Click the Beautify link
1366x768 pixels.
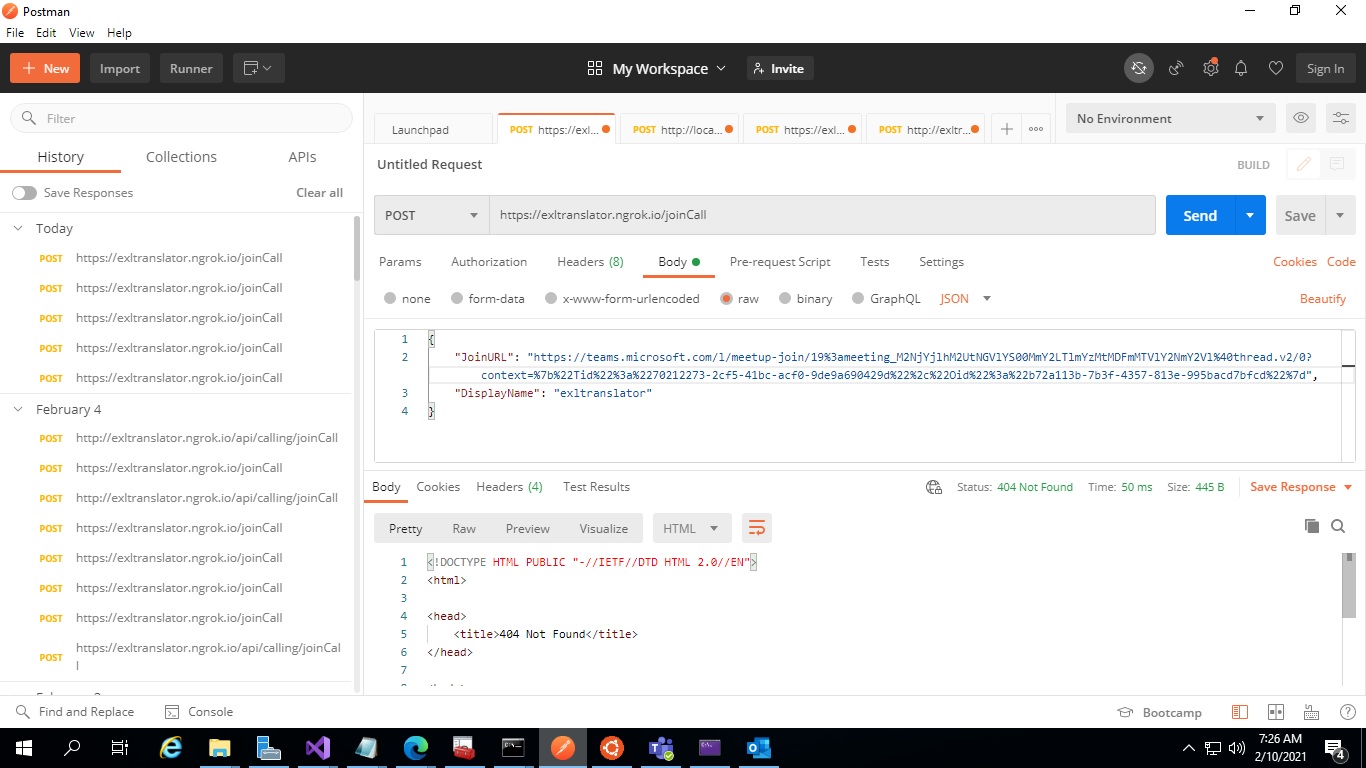(1323, 299)
